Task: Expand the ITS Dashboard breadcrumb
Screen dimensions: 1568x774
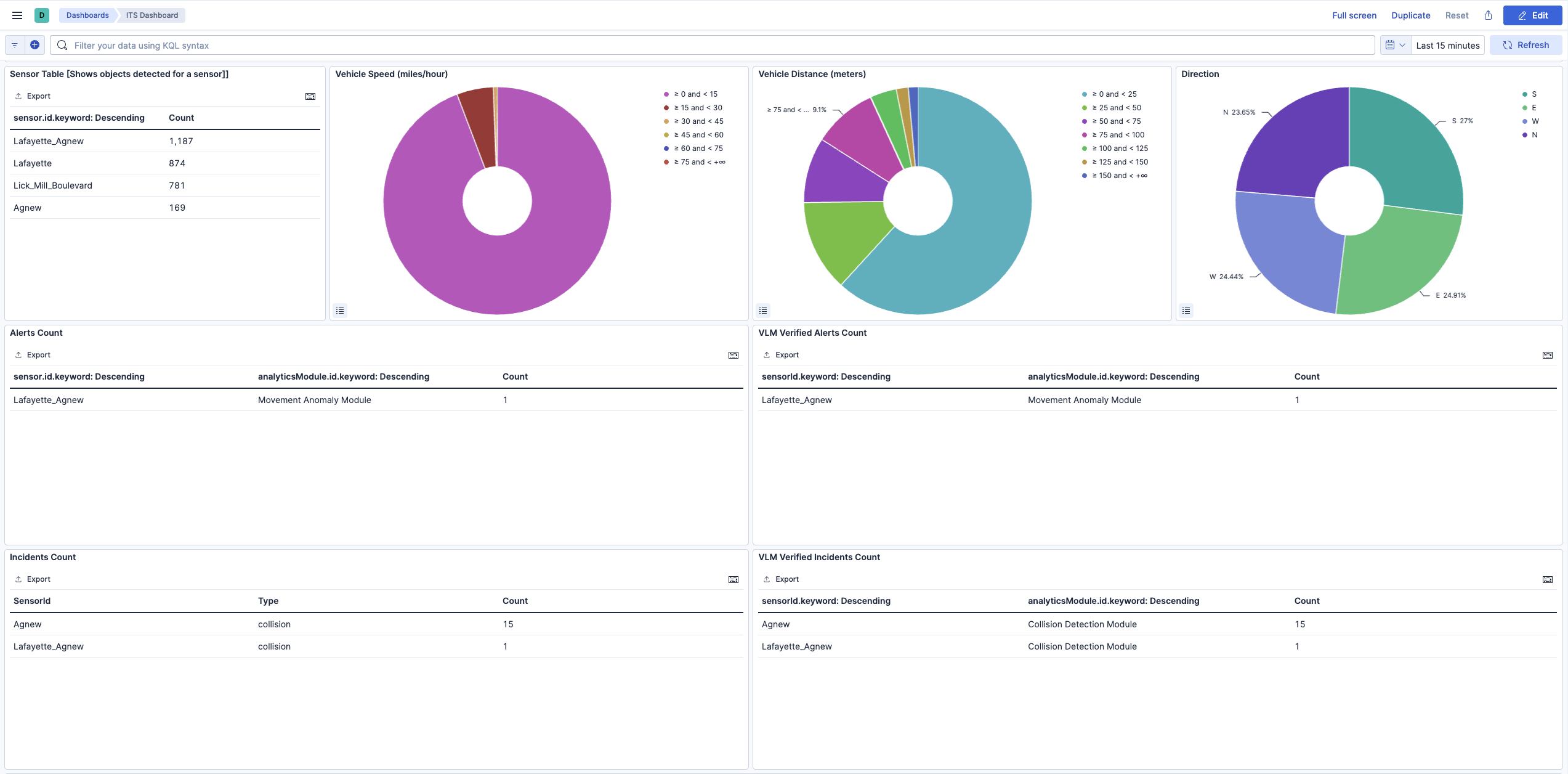Action: [x=150, y=15]
